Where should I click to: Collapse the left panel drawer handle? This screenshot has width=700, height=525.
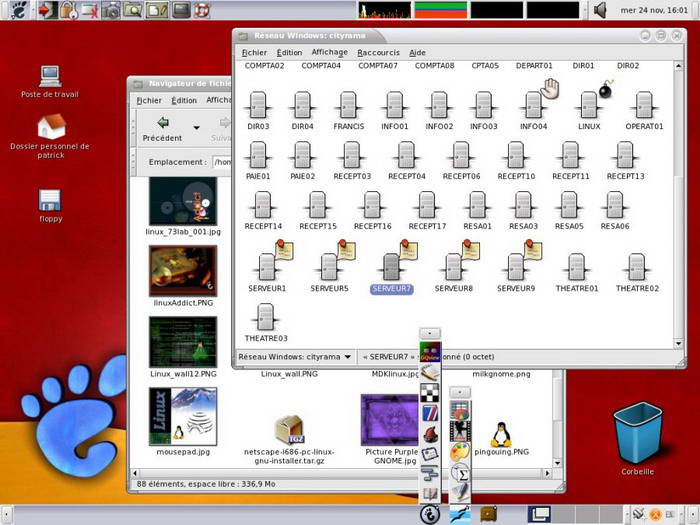(430, 332)
